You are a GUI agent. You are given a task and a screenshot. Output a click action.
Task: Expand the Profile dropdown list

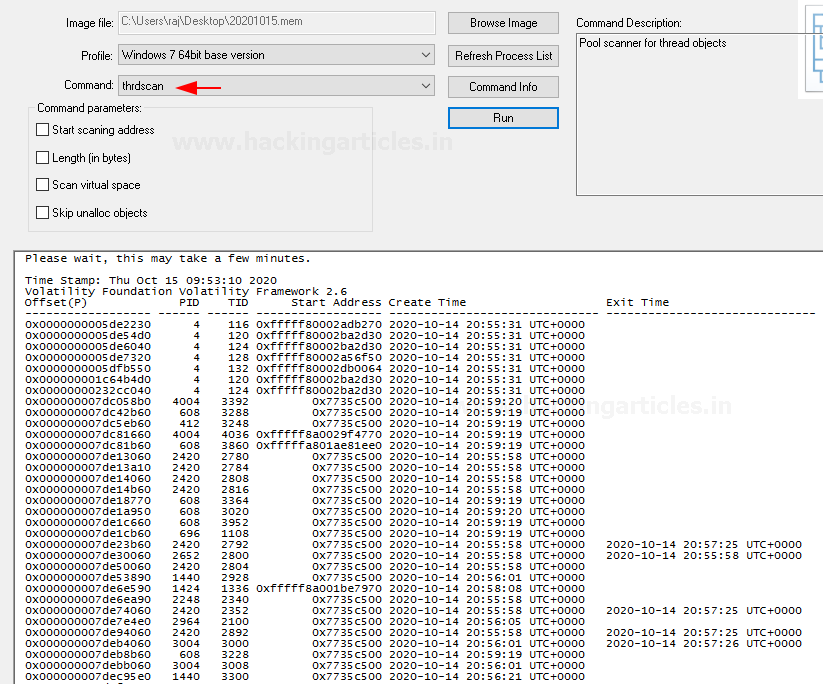tap(426, 55)
